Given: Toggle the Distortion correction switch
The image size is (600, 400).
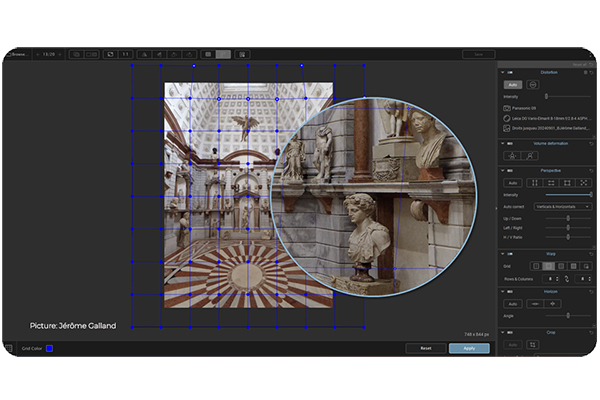Looking at the screenshot, I should point(510,72).
